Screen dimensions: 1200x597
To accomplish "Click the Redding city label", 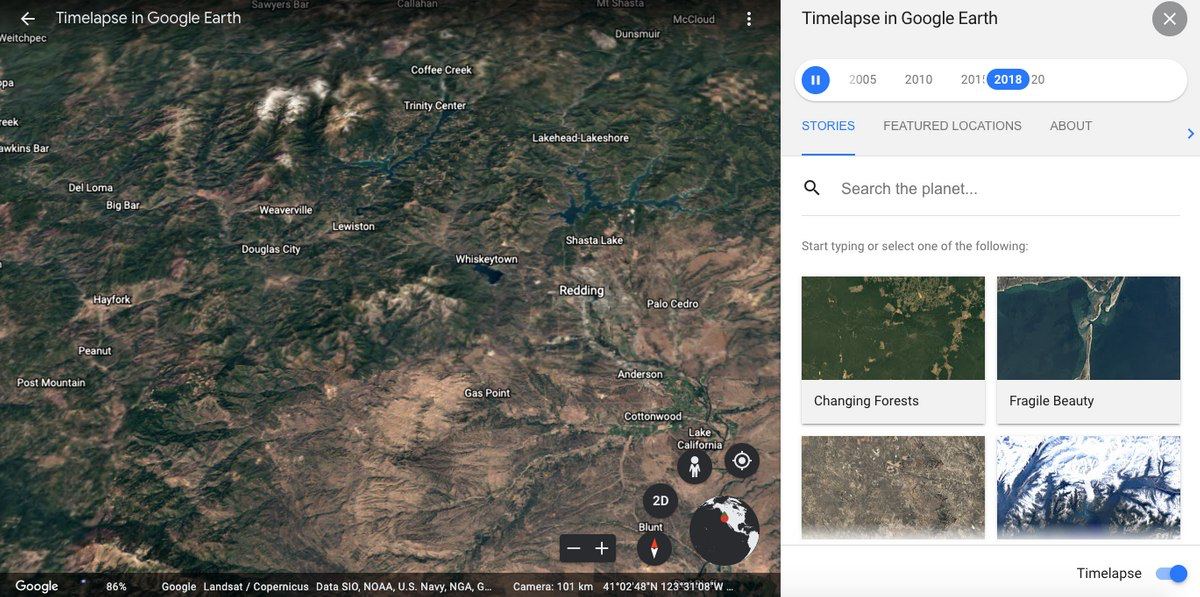I will 582,291.
